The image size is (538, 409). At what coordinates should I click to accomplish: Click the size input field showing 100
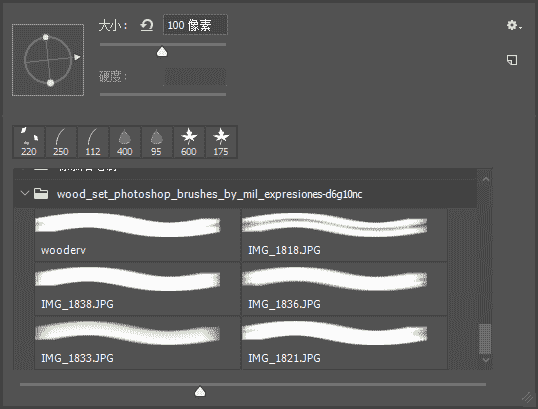[x=195, y=25]
